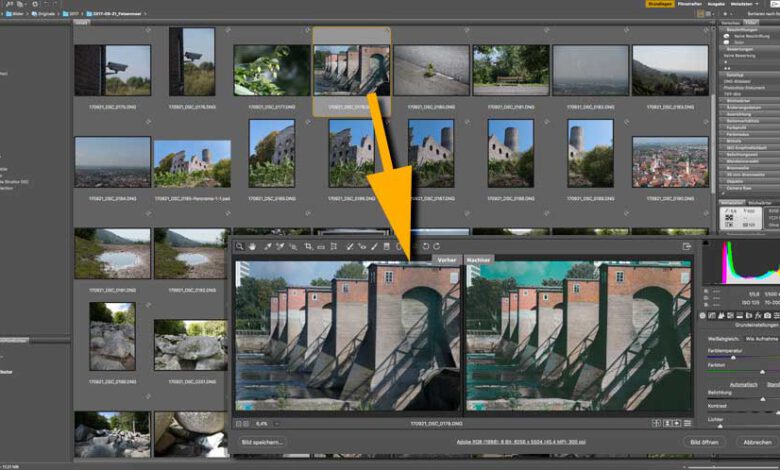Rotate image clockwise in Camera Raw
The image size is (780, 470).
click(x=439, y=246)
